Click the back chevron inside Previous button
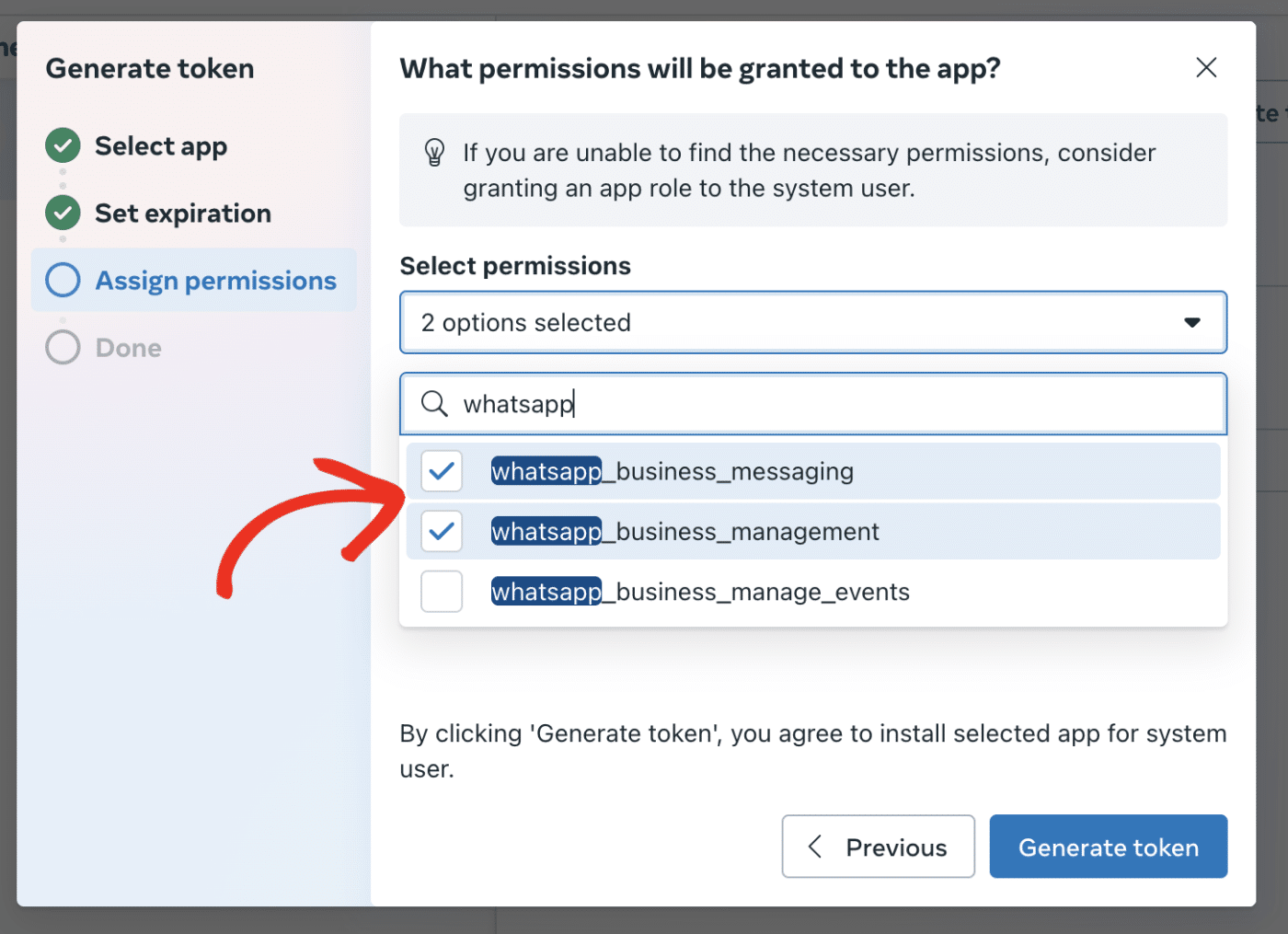Viewport: 1288px width, 934px height. pyautogui.click(x=814, y=847)
